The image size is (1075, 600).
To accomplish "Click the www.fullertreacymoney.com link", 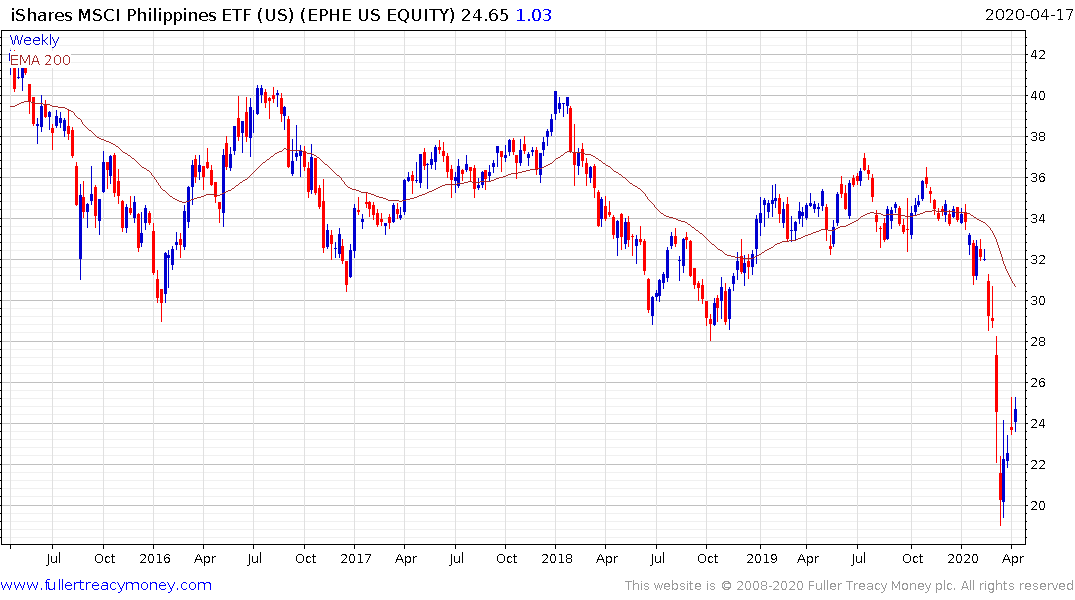I will tap(106, 585).
